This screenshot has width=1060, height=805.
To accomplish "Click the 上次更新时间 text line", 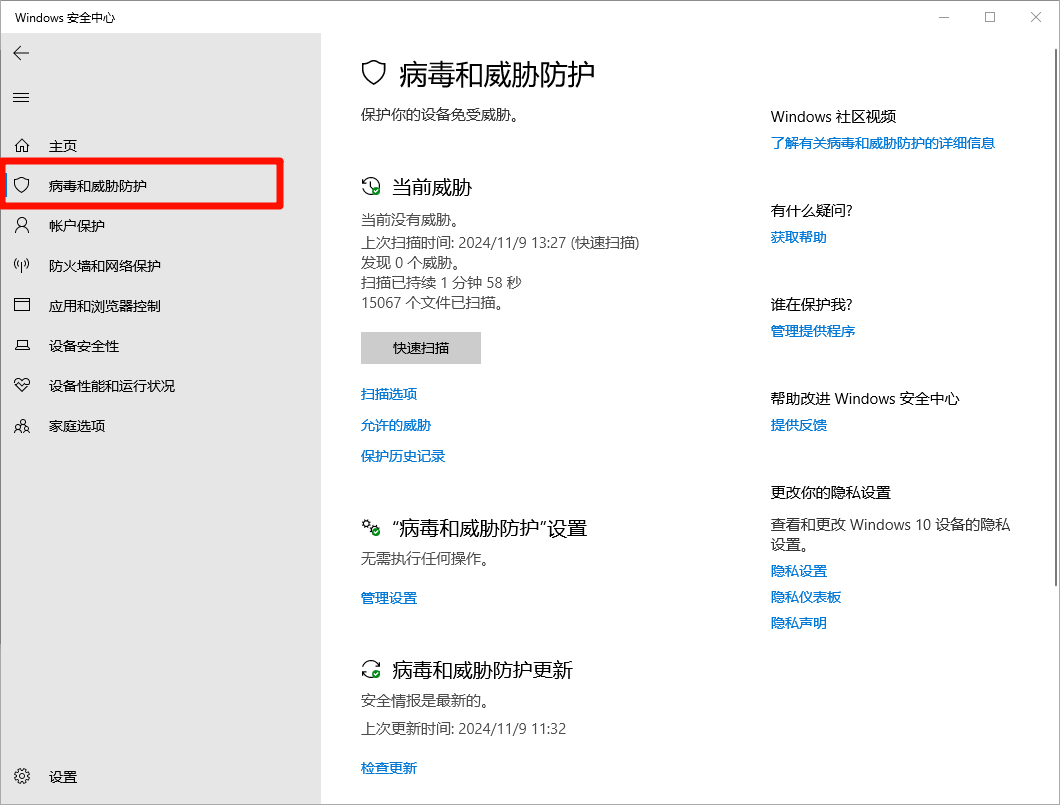I will [463, 729].
